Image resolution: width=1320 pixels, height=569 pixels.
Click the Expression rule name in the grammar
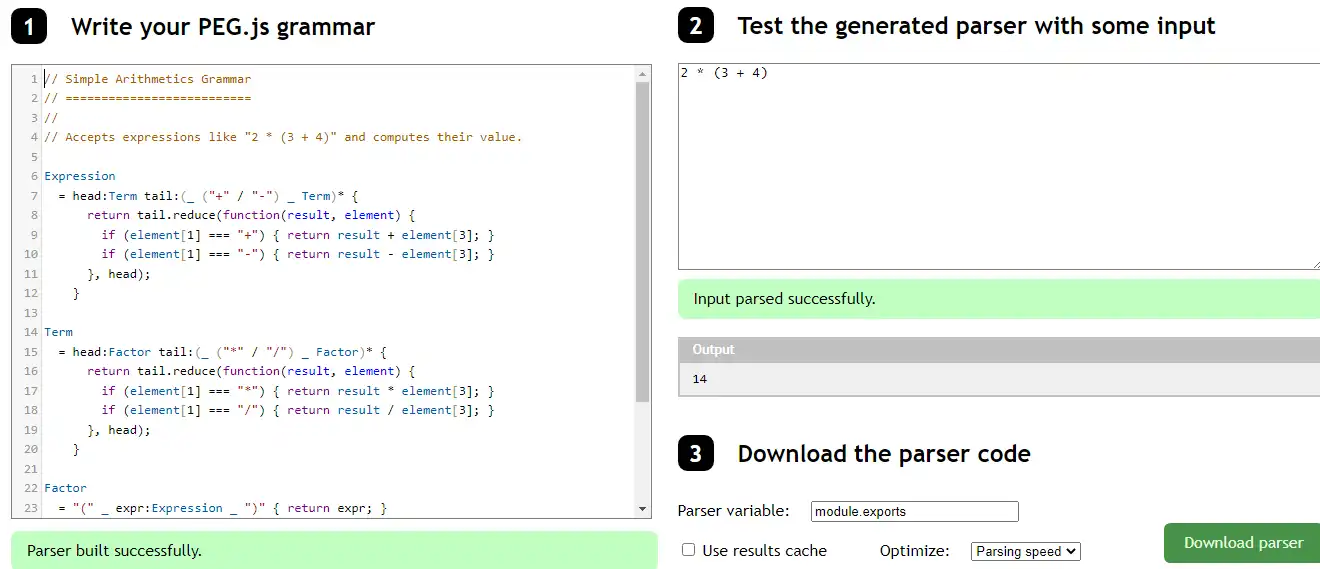point(80,176)
